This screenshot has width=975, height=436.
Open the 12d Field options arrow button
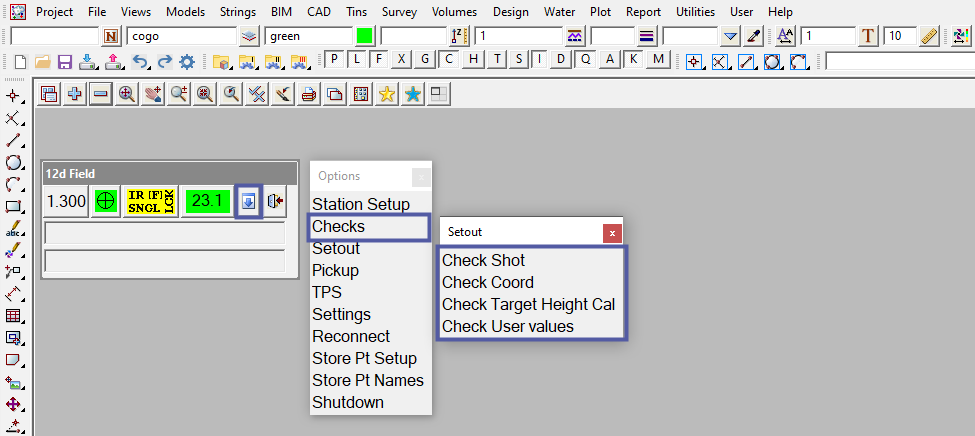tap(248, 201)
